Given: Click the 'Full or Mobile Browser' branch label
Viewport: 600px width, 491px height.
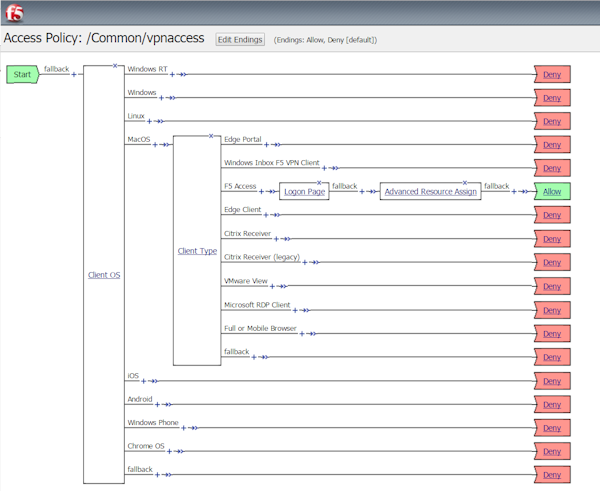Looking at the screenshot, I should click(x=260, y=328).
